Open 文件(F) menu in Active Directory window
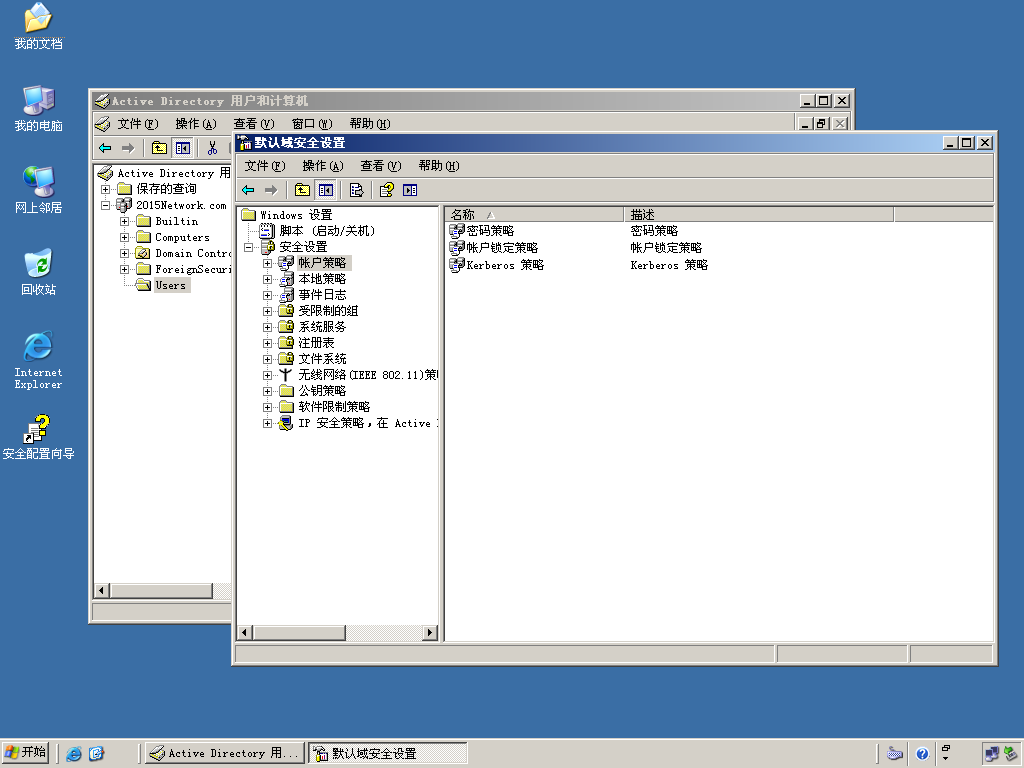 pos(138,124)
